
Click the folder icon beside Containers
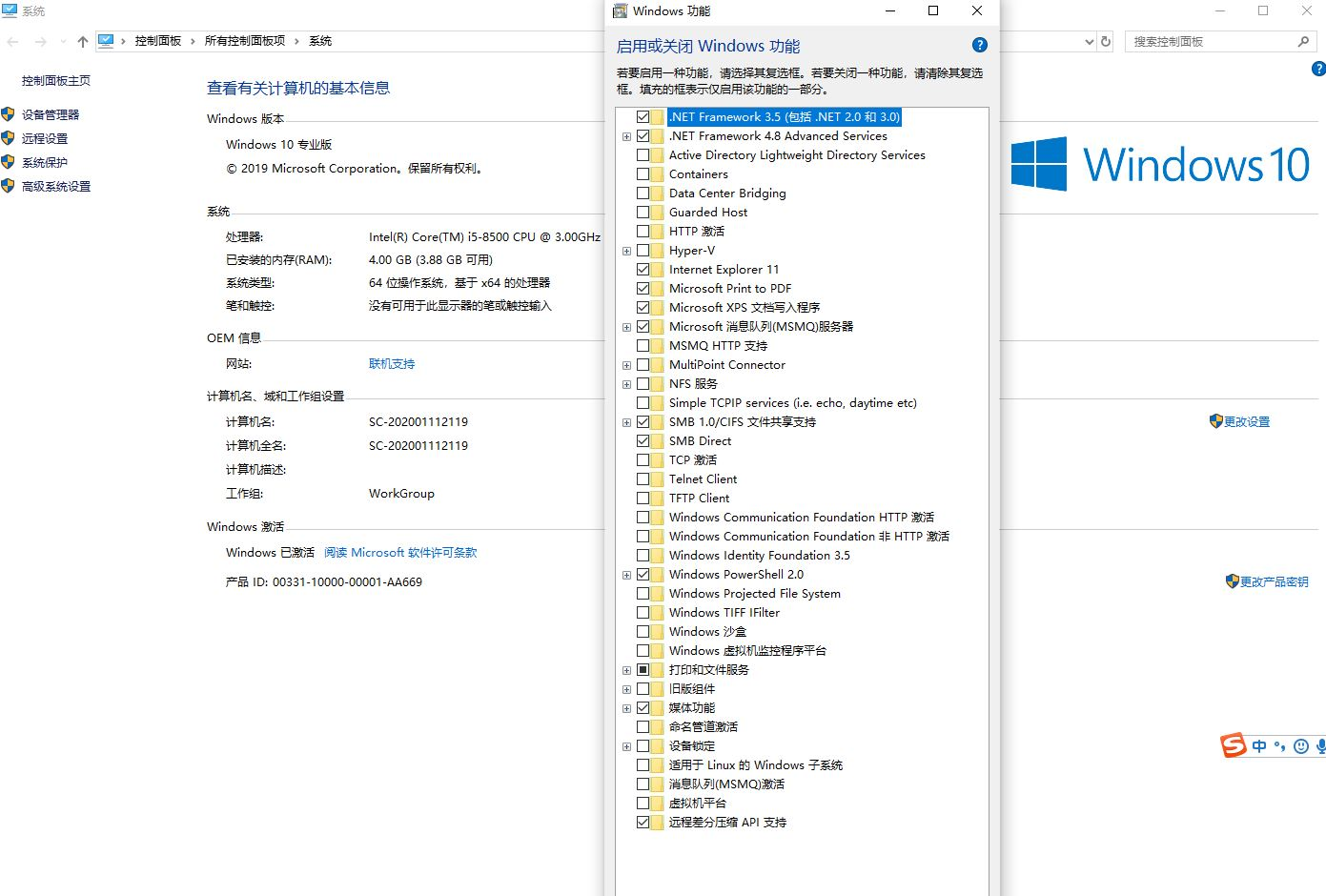point(657,174)
